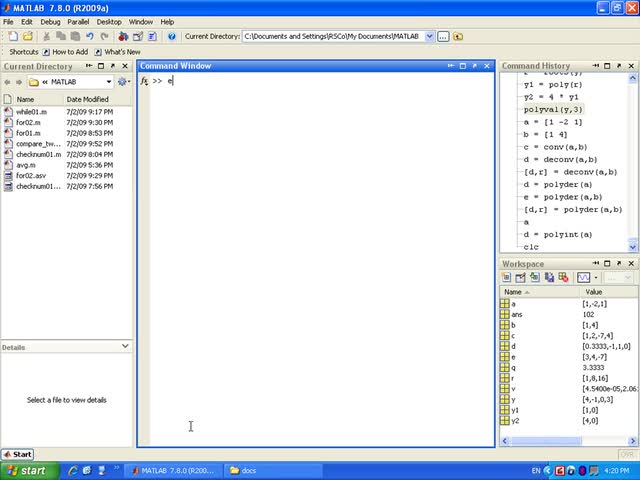Image resolution: width=640 pixels, height=480 pixels.
Task: Click the Workspace Import Data icon
Action: tap(535, 278)
